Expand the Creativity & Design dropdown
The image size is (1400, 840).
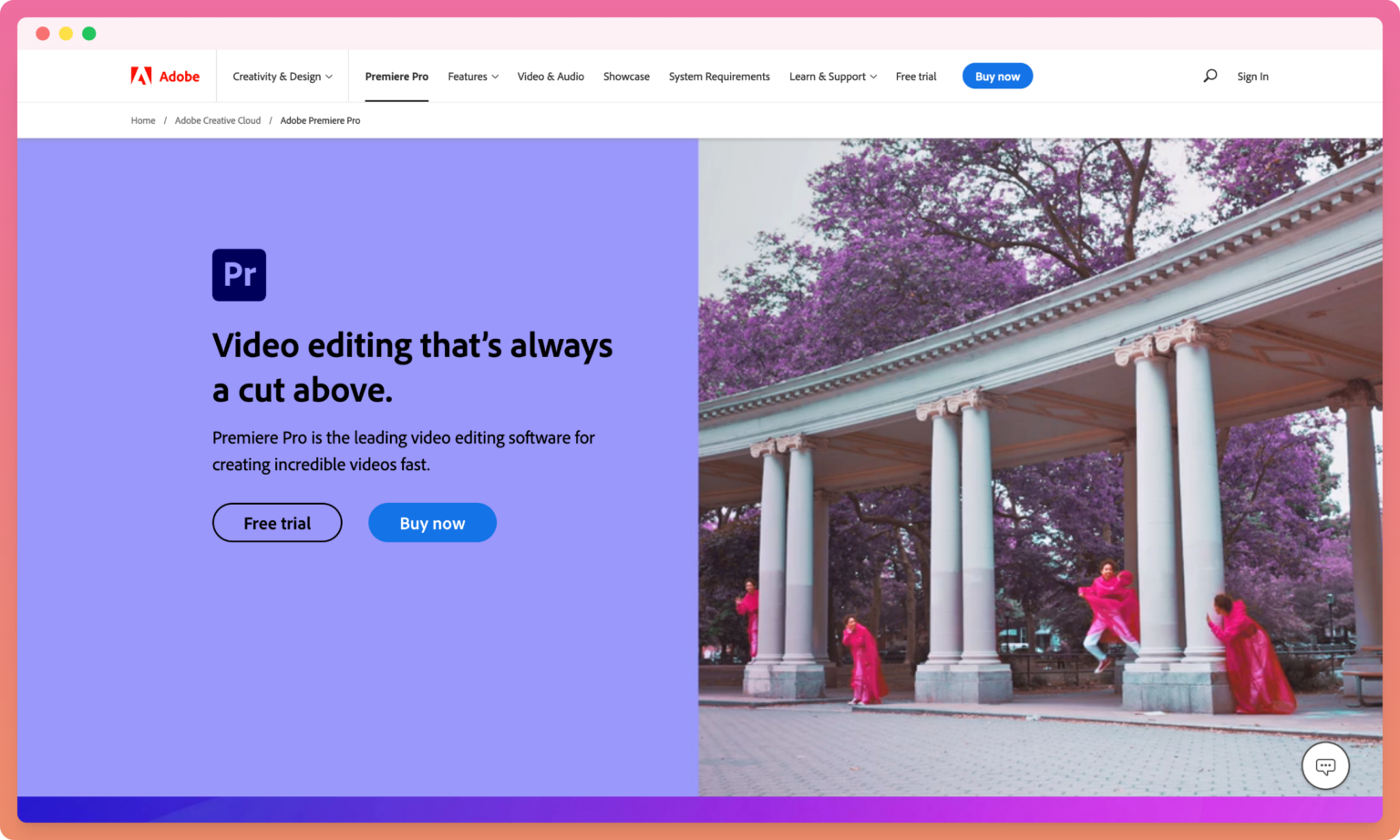point(282,76)
